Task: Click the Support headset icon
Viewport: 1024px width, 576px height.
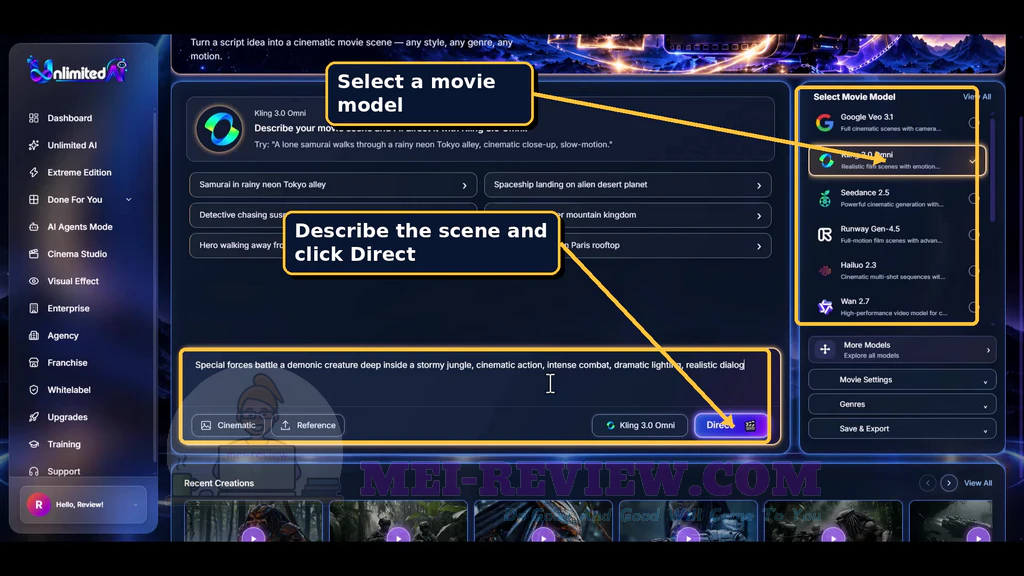Action: [x=34, y=472]
